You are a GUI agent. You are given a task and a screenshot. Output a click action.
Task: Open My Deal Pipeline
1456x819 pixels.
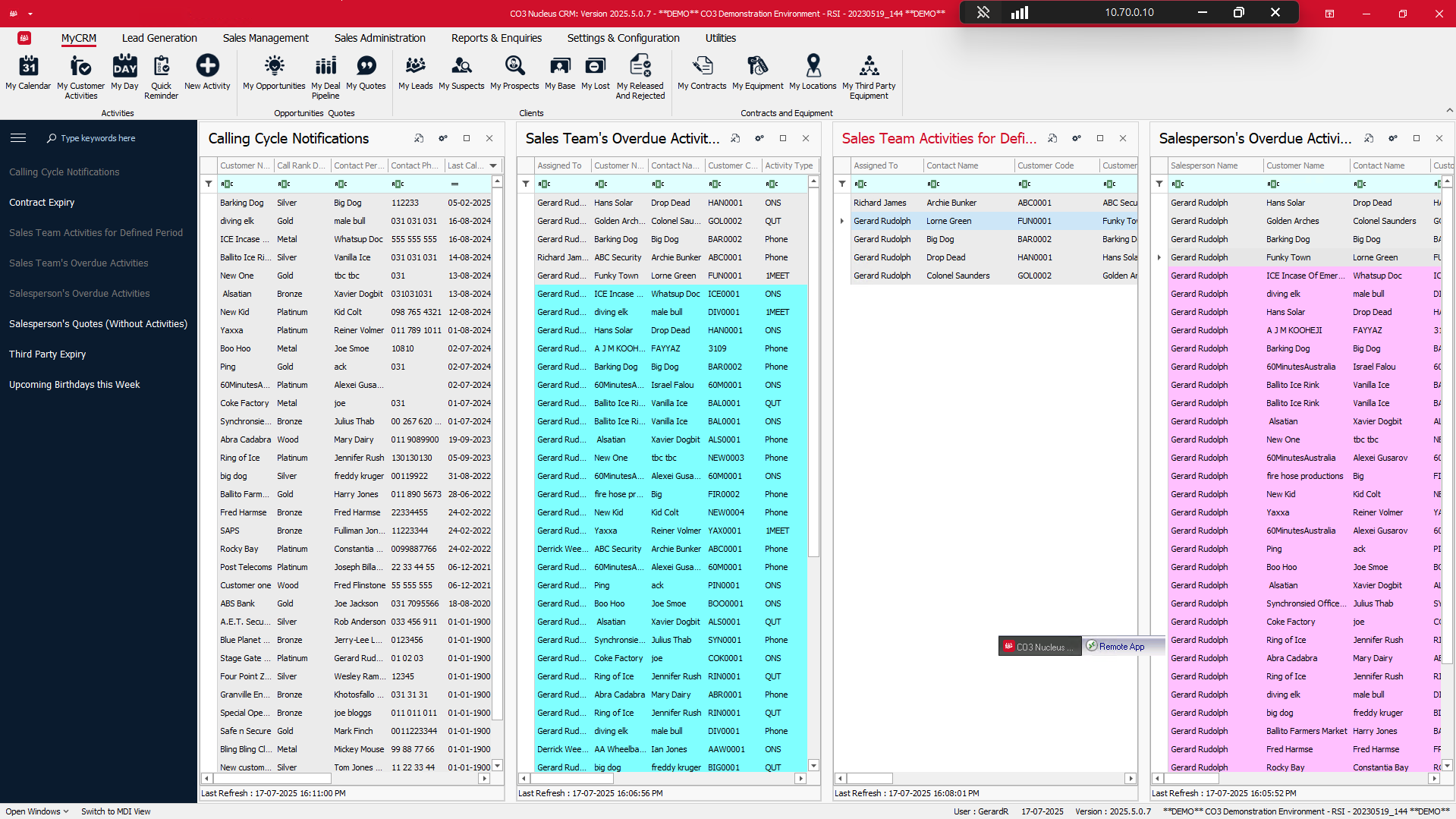coord(325,74)
